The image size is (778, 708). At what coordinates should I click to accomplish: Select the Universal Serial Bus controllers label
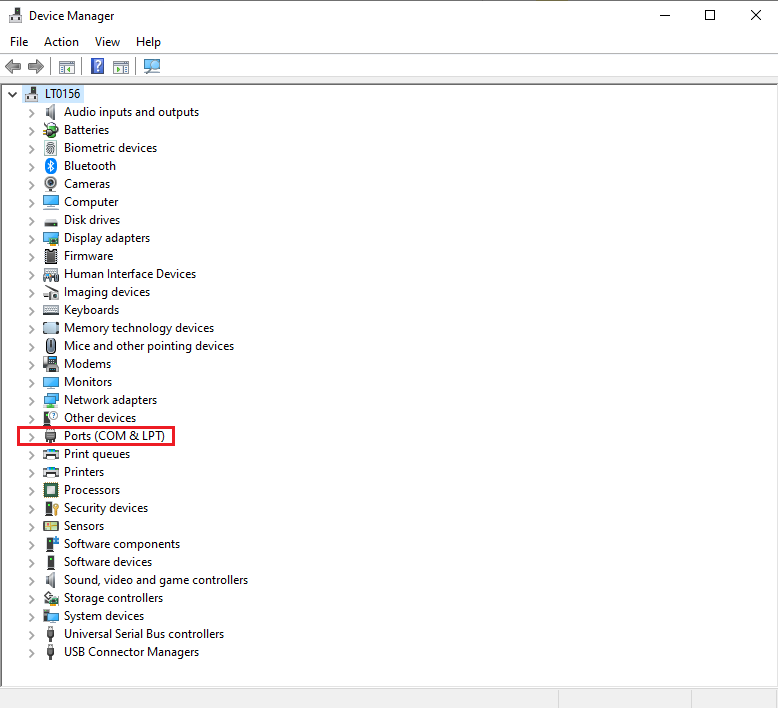[144, 634]
